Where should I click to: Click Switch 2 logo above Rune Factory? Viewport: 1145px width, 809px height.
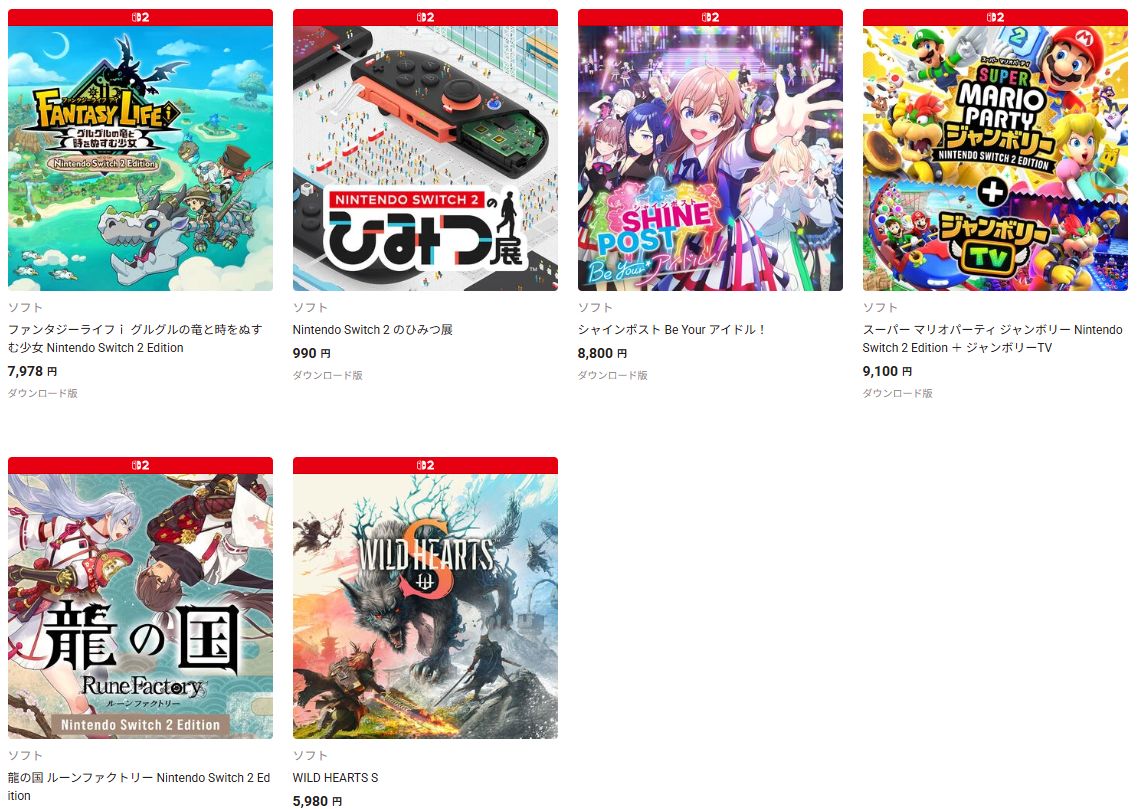click(x=140, y=465)
